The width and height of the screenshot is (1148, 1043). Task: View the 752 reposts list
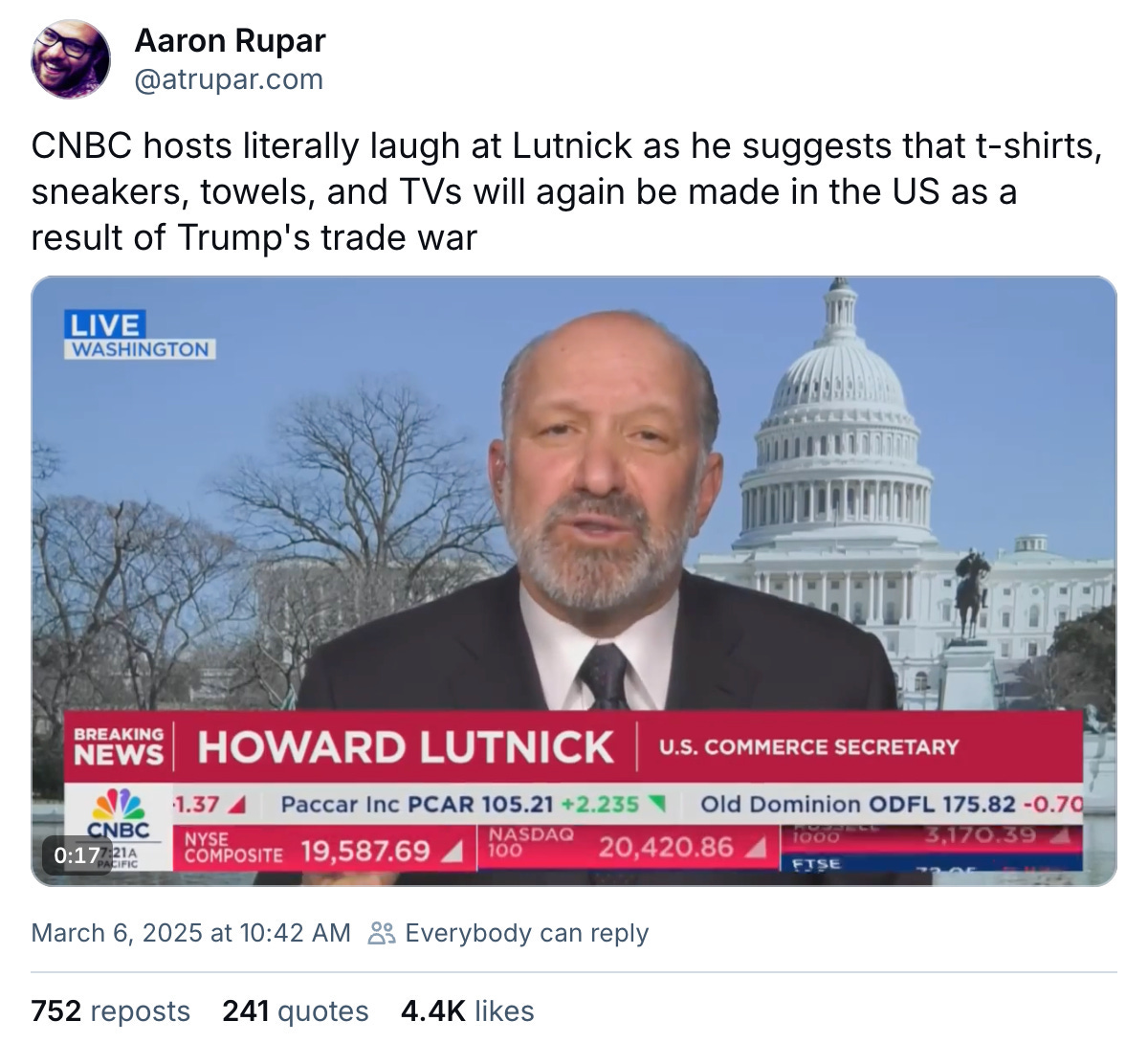[111, 1011]
